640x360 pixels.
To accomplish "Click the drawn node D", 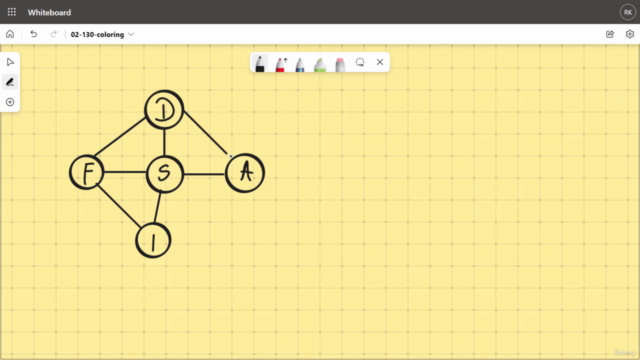I will click(x=164, y=110).
